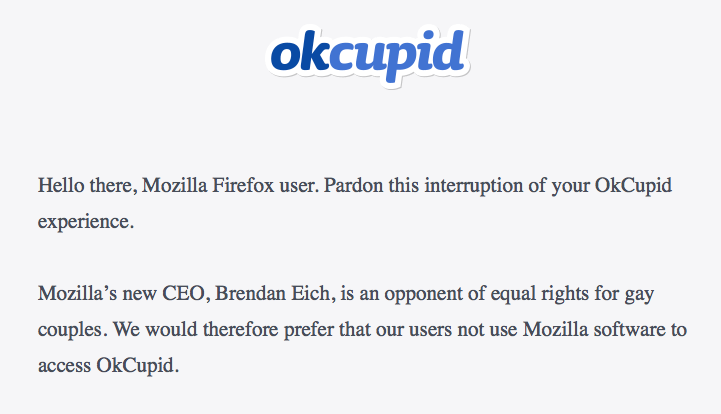Click 'OkCupid' in the first paragraph
The height and width of the screenshot is (414, 721).
pos(633,187)
